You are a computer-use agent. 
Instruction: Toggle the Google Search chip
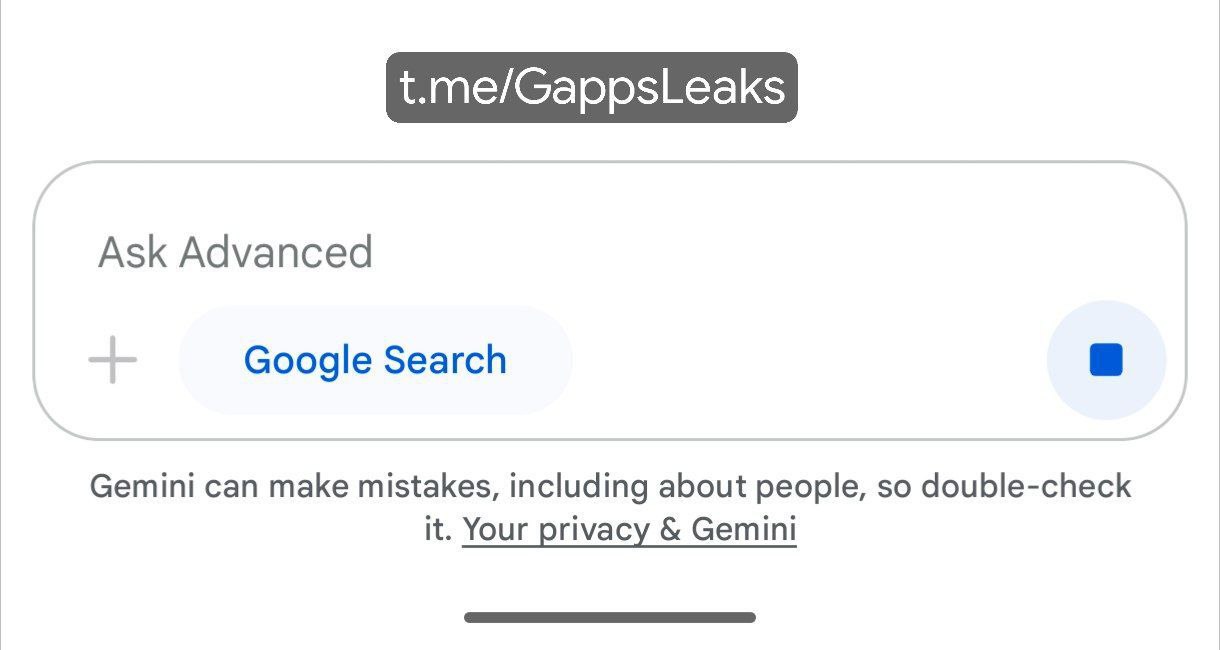pos(375,360)
